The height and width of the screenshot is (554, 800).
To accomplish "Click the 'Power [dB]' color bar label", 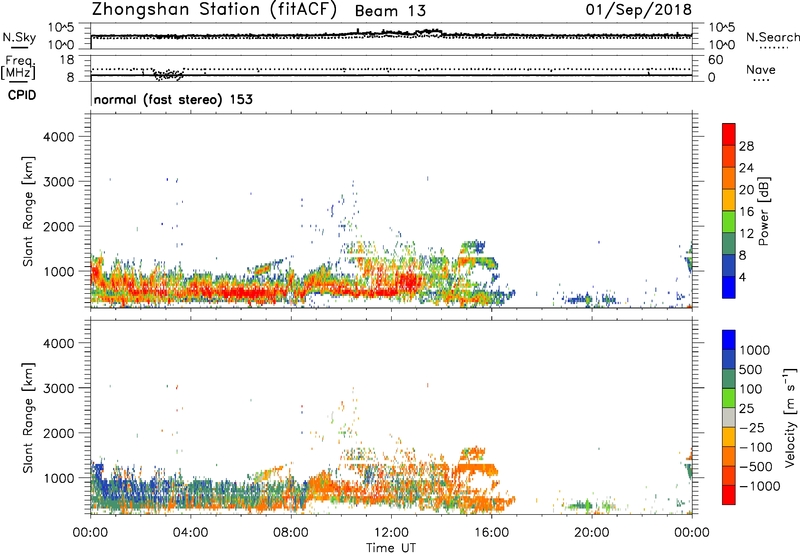I will pos(763,211).
